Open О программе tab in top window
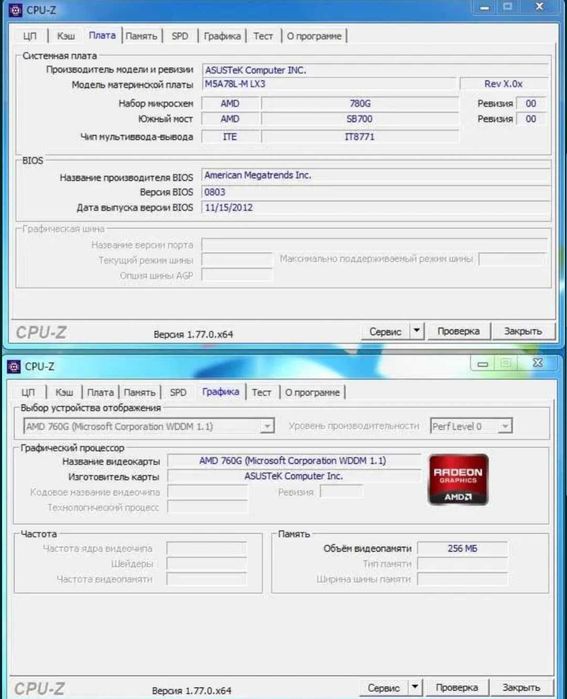Viewport: 567px width, 699px height. point(314,36)
